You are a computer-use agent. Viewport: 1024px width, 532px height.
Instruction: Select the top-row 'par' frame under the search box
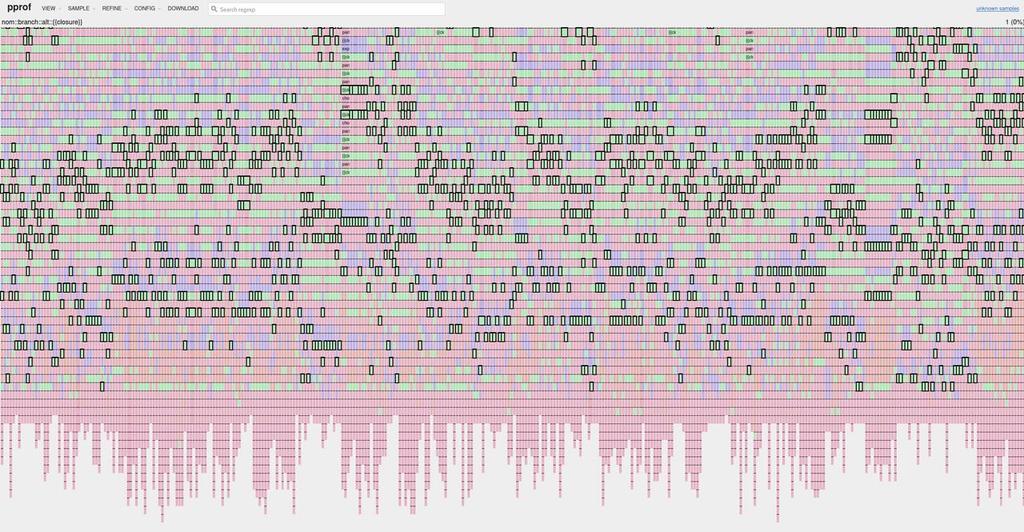pyautogui.click(x=346, y=32)
